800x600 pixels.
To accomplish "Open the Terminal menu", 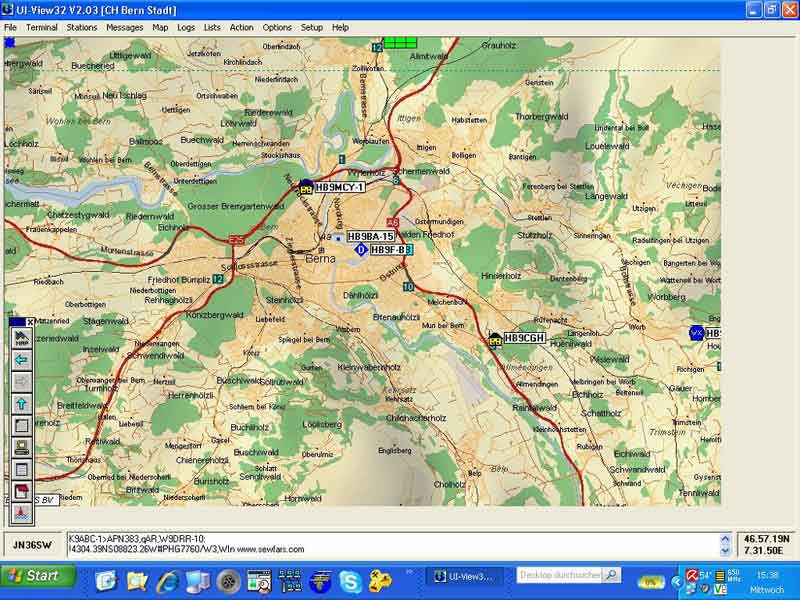I will pos(42,28).
